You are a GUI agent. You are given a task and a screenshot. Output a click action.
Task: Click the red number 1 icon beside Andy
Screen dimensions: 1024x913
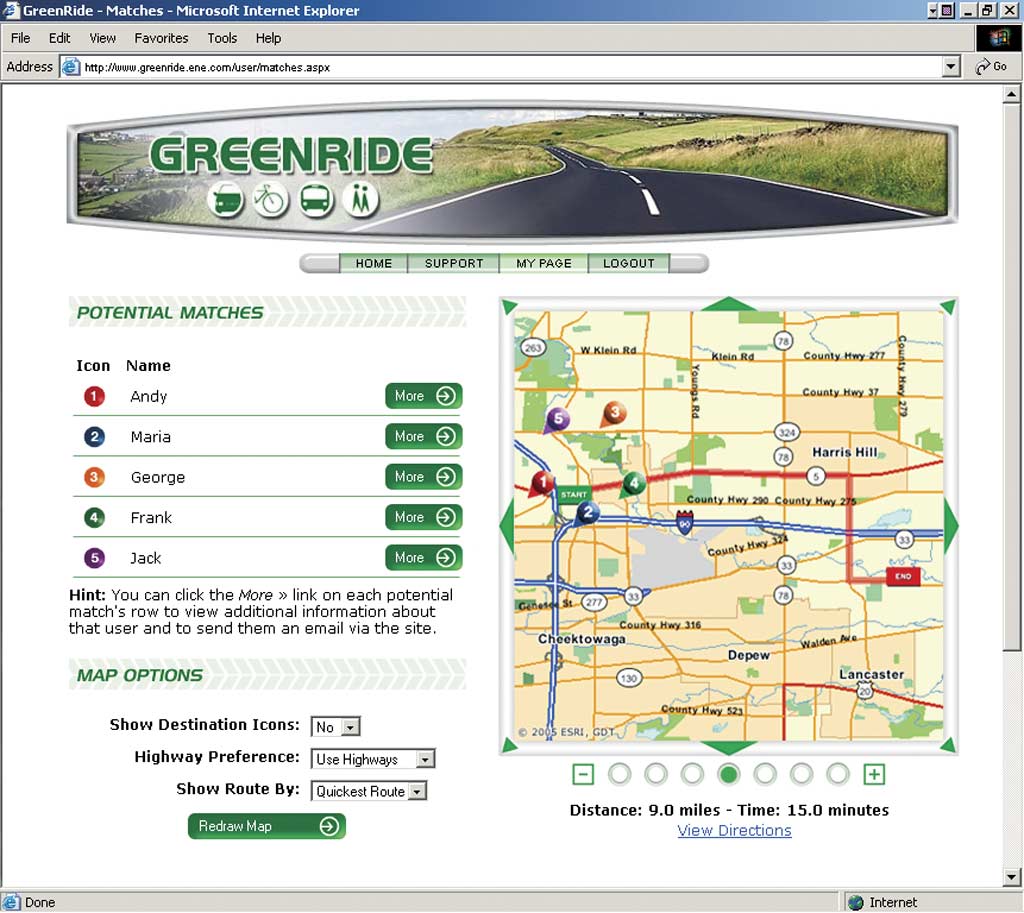coord(94,396)
